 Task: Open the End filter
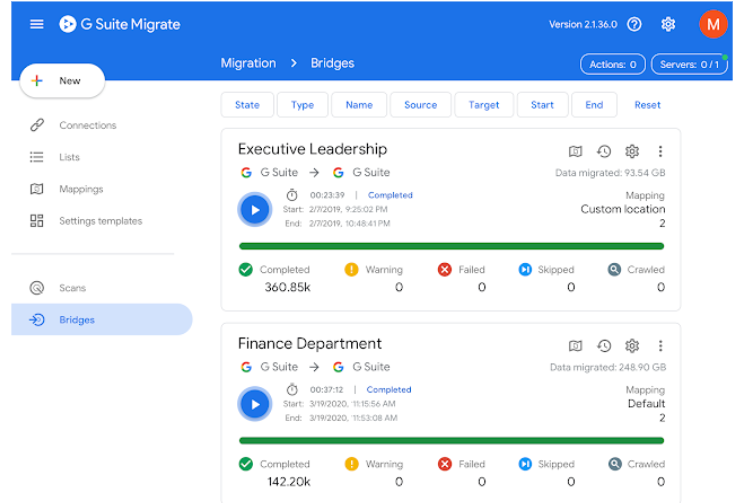[594, 105]
